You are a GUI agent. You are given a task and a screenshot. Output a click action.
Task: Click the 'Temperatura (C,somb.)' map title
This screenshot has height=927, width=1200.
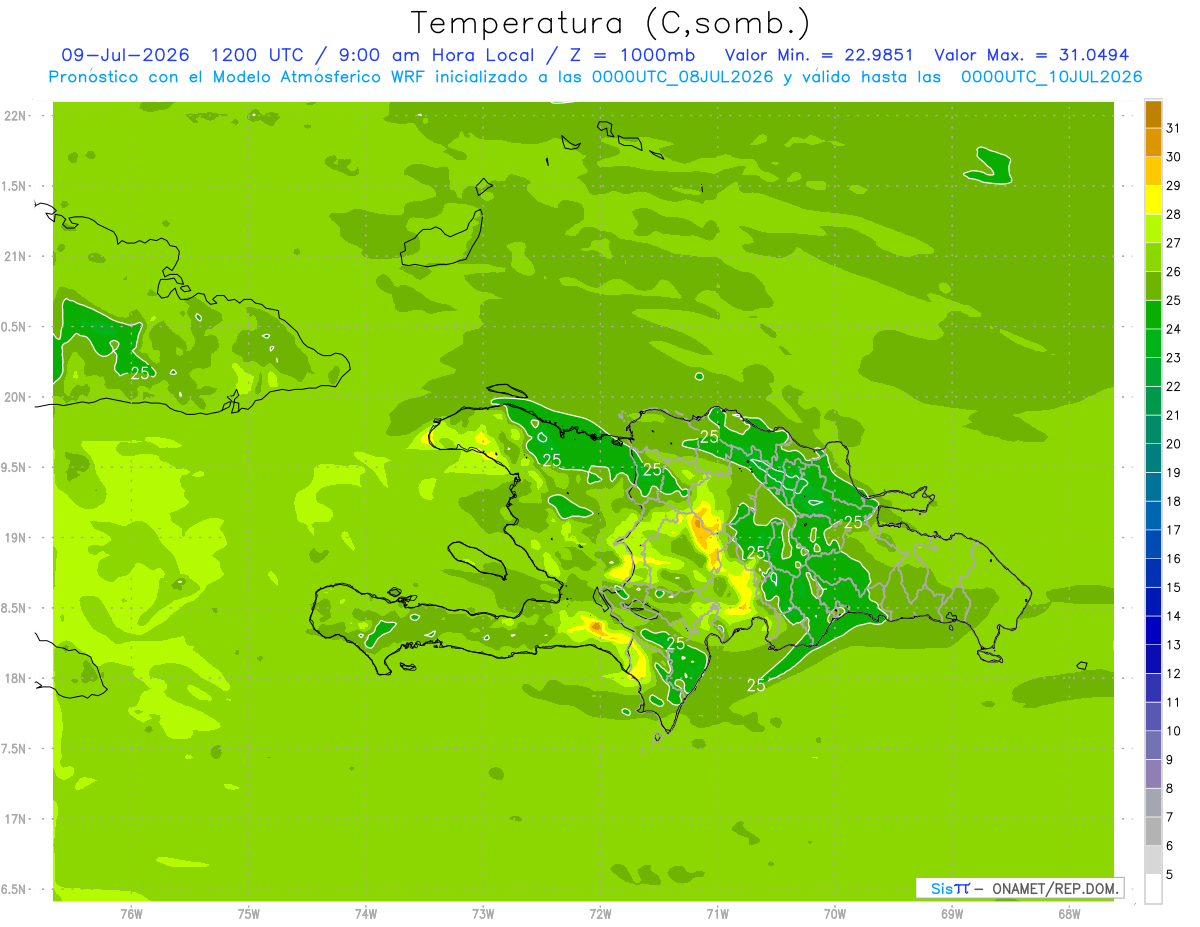(x=611, y=23)
